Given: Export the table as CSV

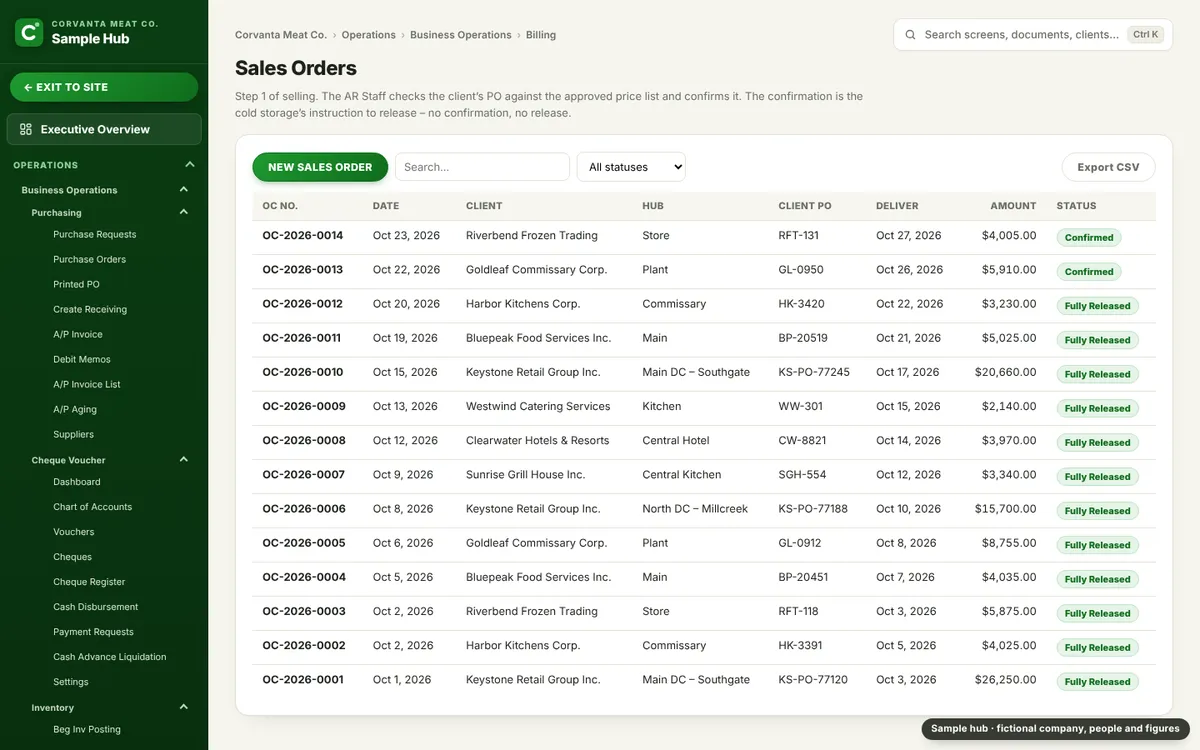Looking at the screenshot, I should (1108, 167).
